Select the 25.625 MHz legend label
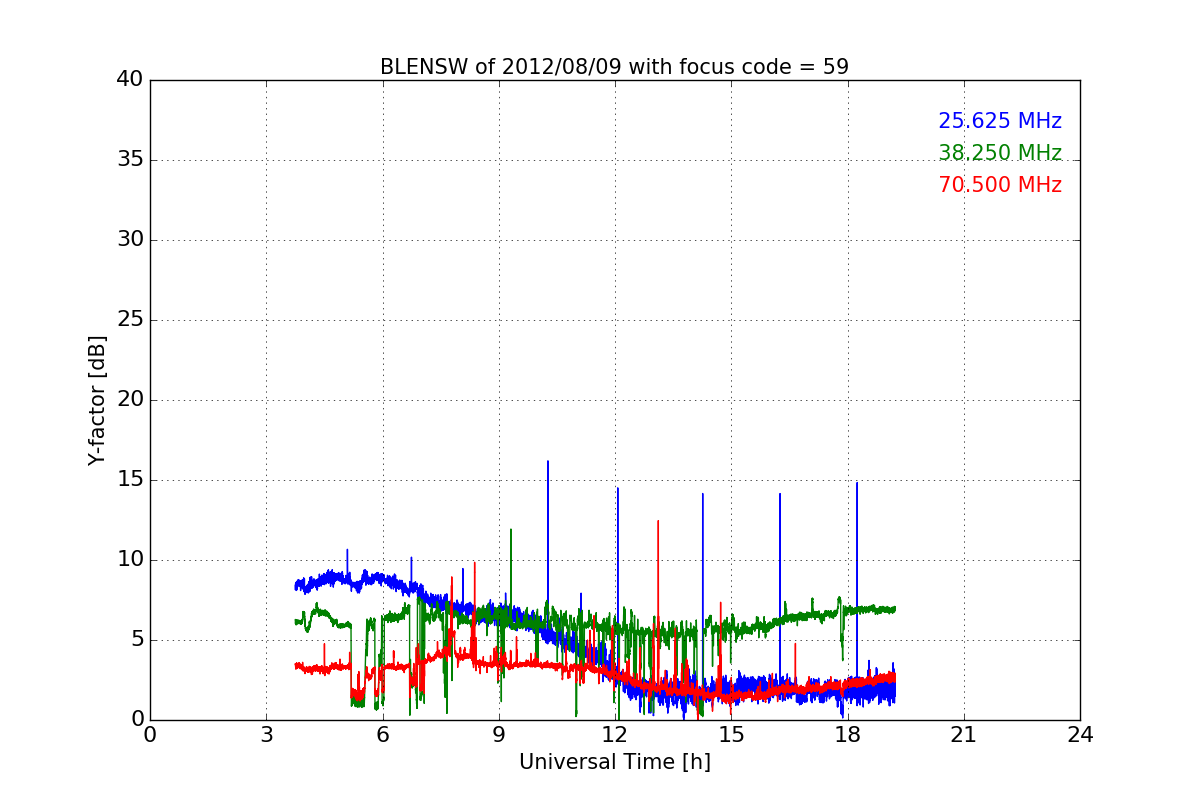This screenshot has height=800, width=1200. (1000, 121)
